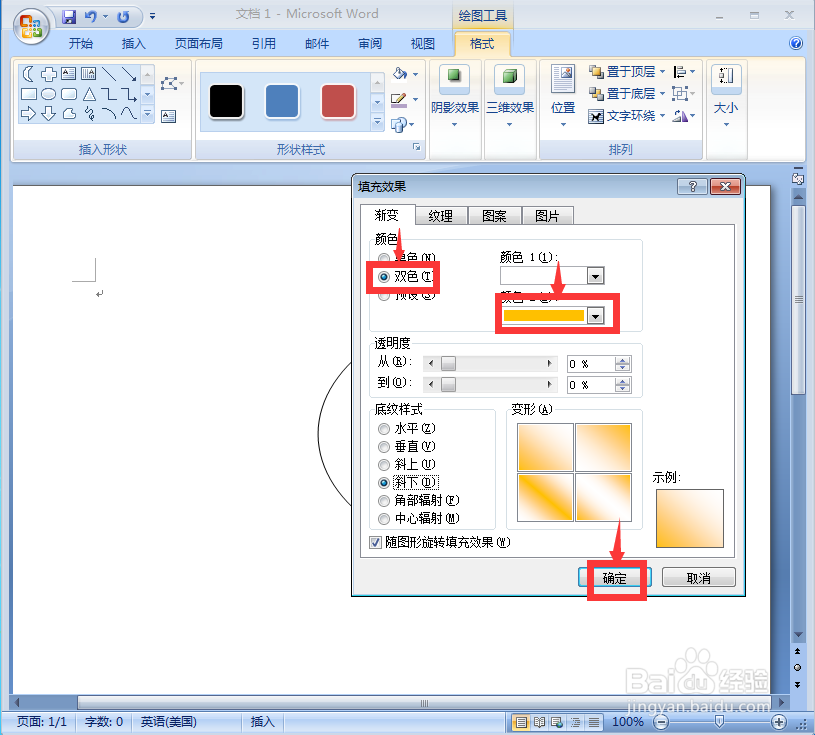Click the Office button logo
815x735 pixels.
(31, 26)
